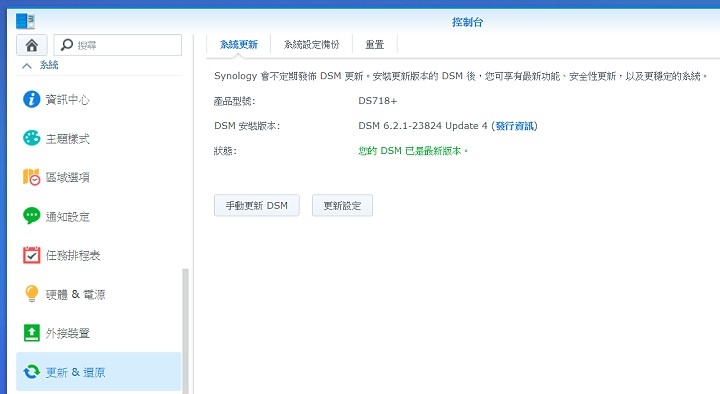720x394 pixels.
Task: Click the 控制台 window title
Action: [x=467, y=22]
